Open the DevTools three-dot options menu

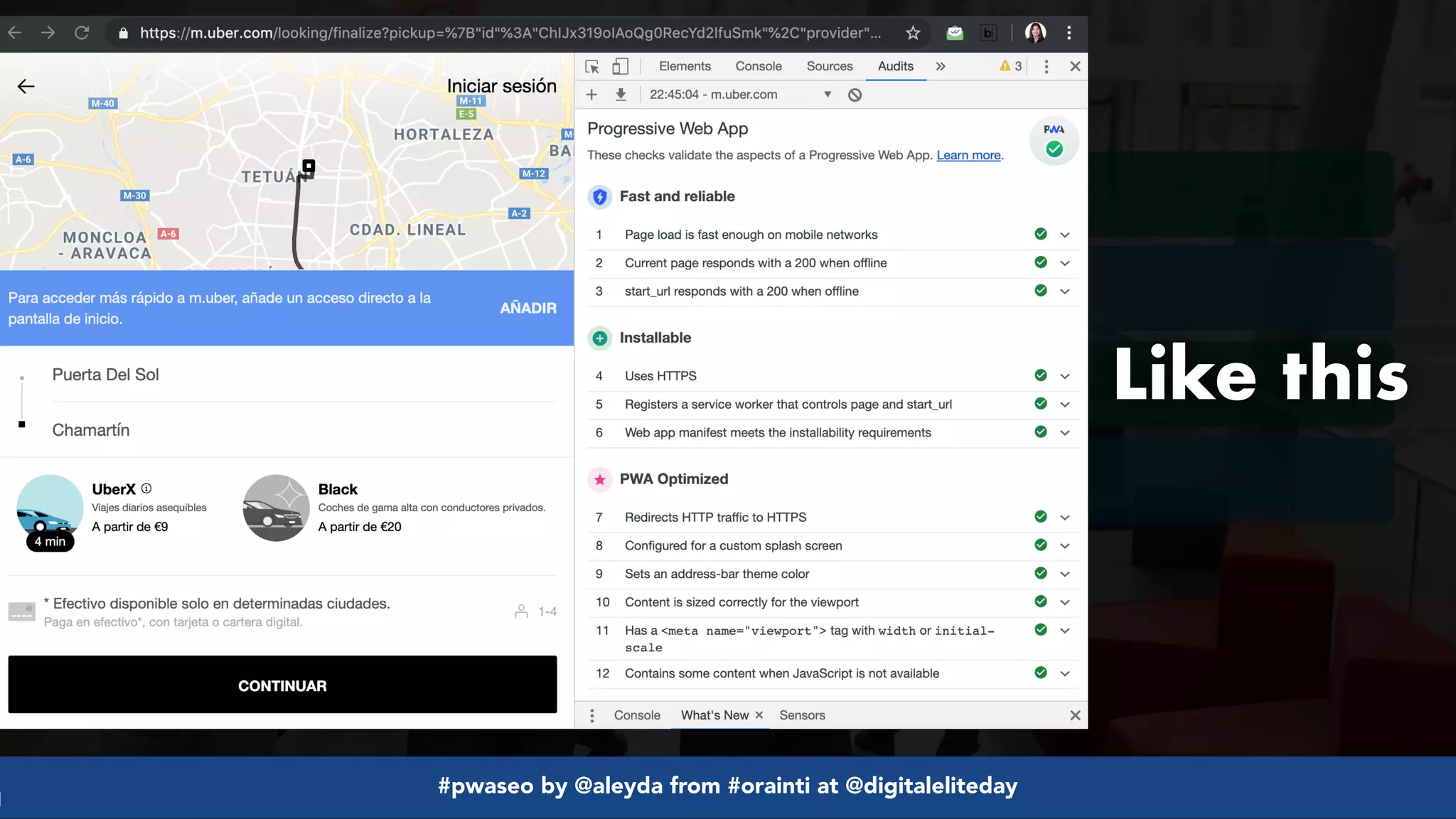coord(1046,66)
